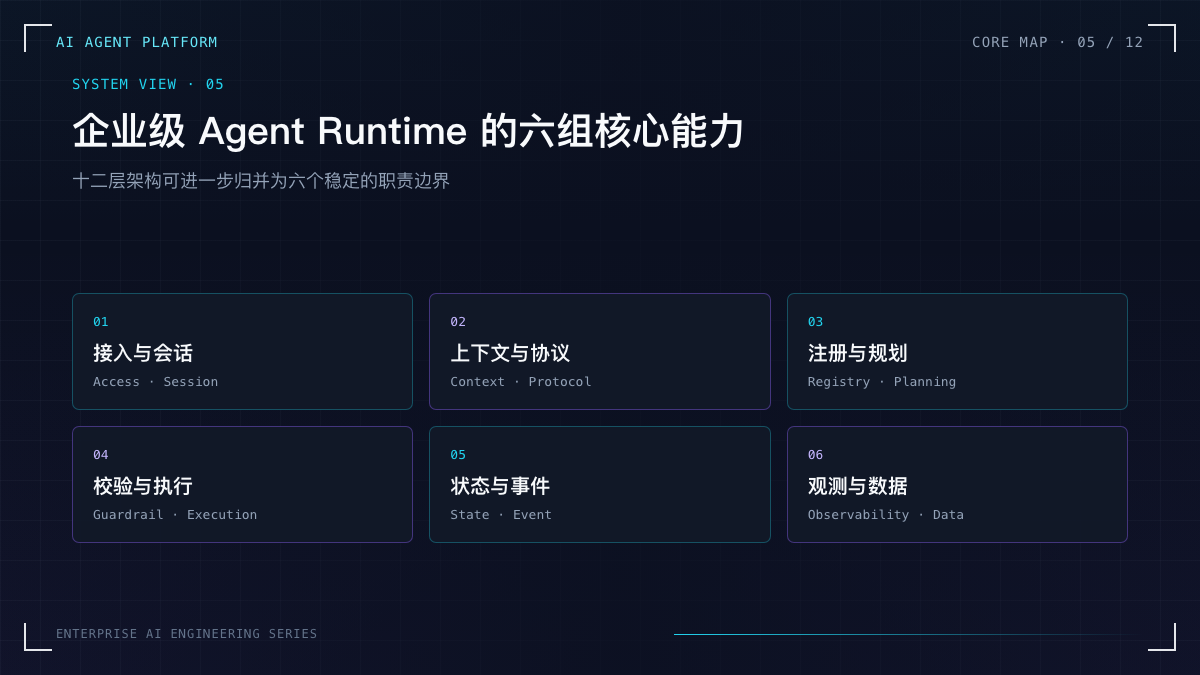Click the 'State · Event' caption
This screenshot has width=1200, height=675.
click(x=501, y=515)
